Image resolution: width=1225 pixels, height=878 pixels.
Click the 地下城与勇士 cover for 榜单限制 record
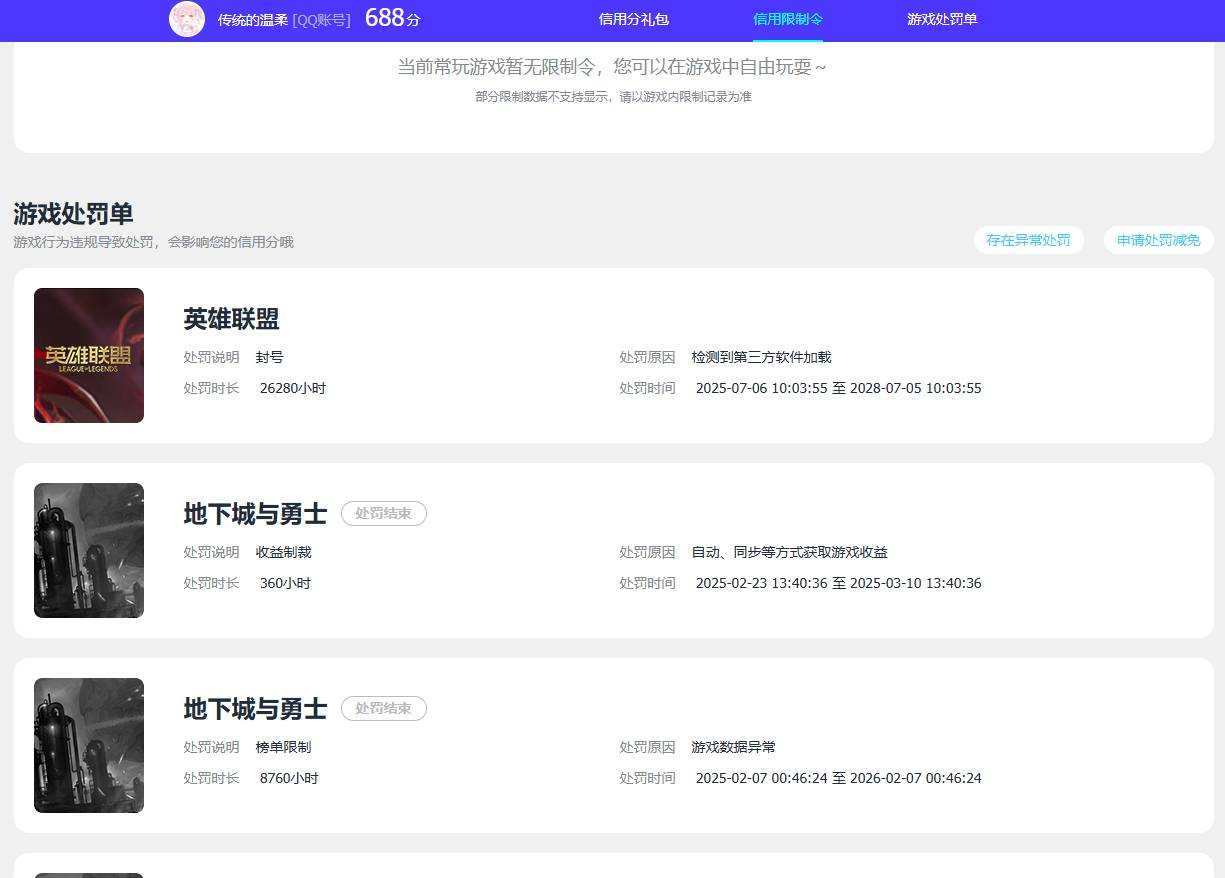[x=89, y=745]
